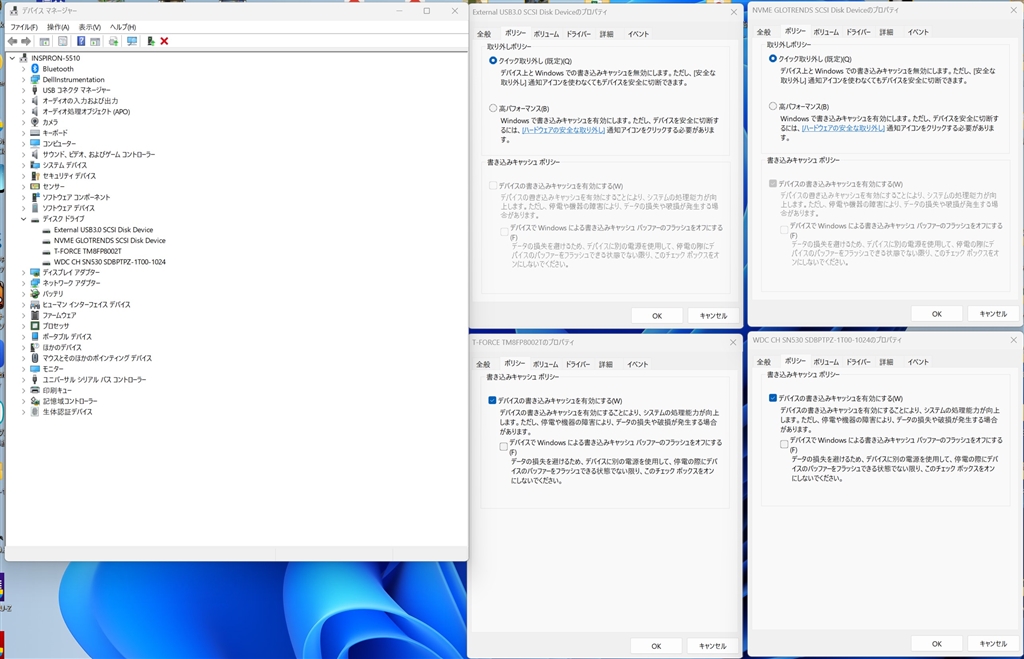This screenshot has width=1024, height=659.
Task: Toggle write caching checkbox in T-FORCE properties
Action: pyautogui.click(x=492, y=400)
